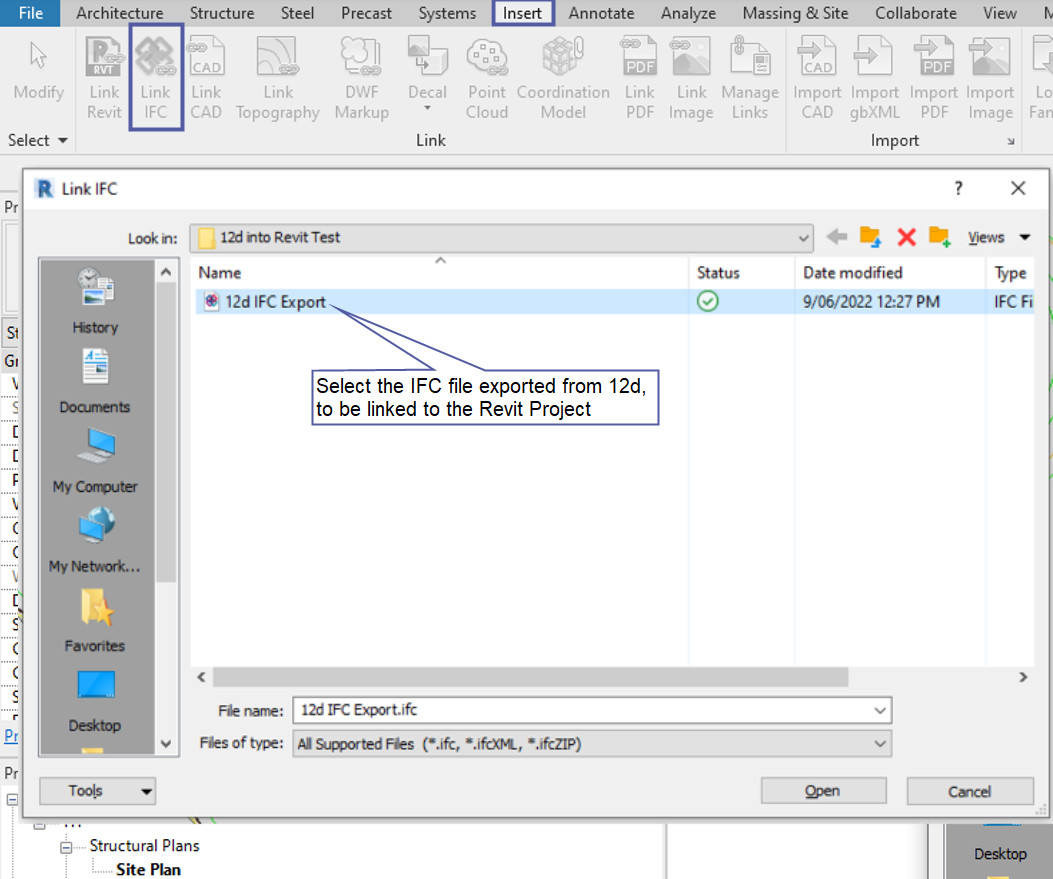This screenshot has width=1053, height=879.
Task: Open the Views dropdown menu
Action: pos(999,237)
